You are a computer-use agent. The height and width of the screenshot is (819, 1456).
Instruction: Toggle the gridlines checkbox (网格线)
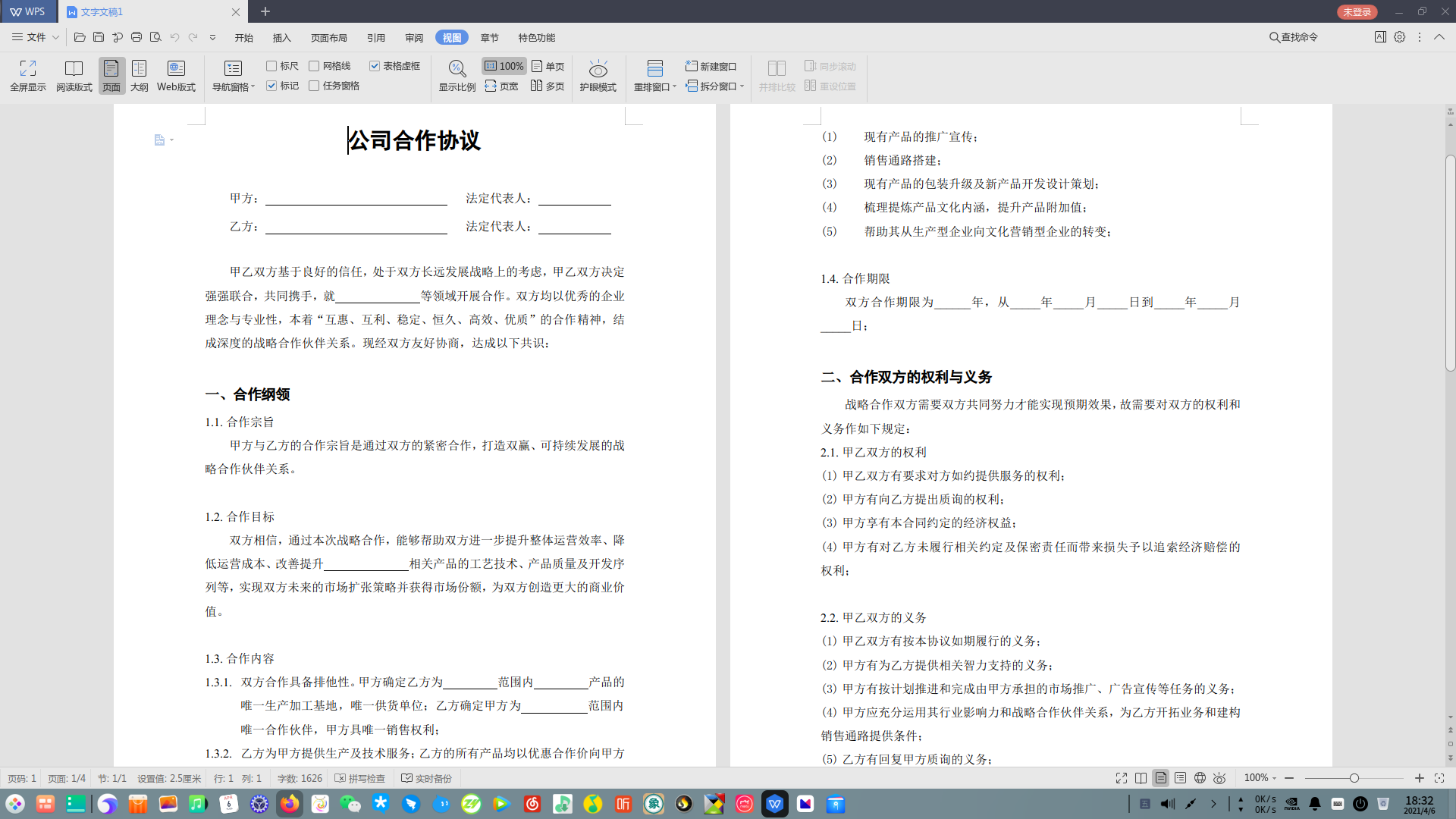[x=314, y=66]
